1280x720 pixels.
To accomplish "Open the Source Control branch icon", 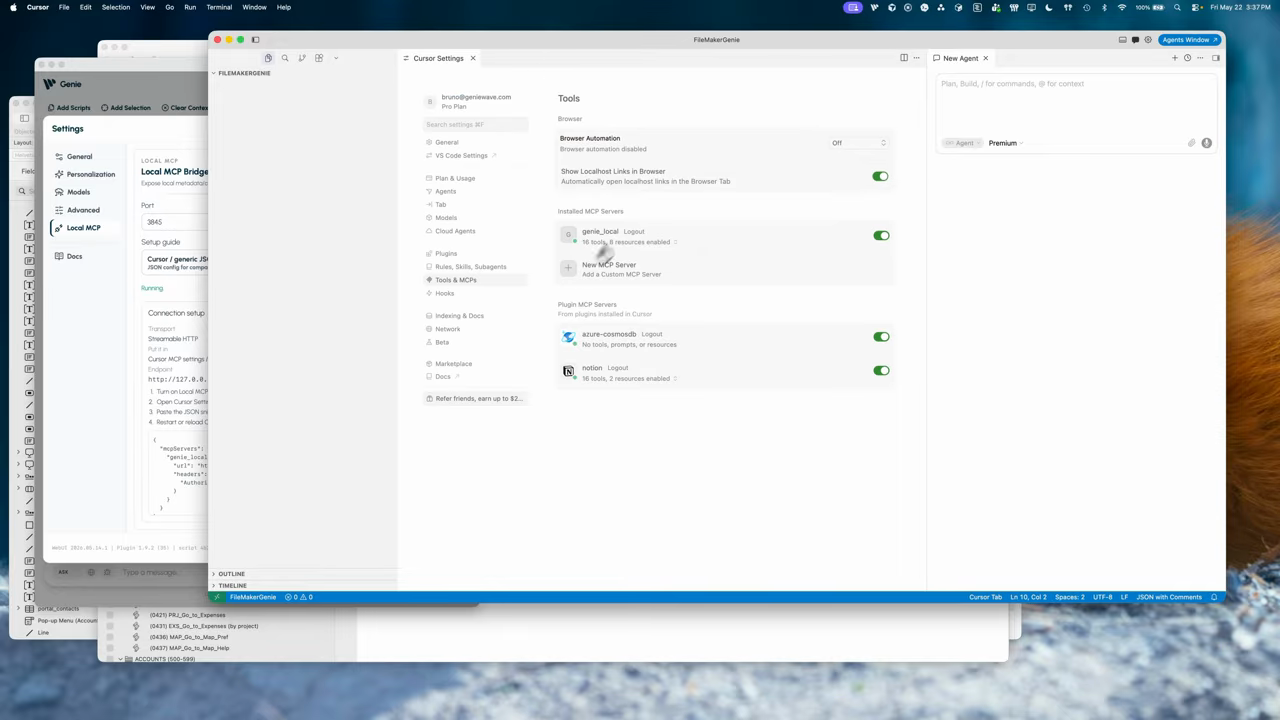I will point(302,58).
